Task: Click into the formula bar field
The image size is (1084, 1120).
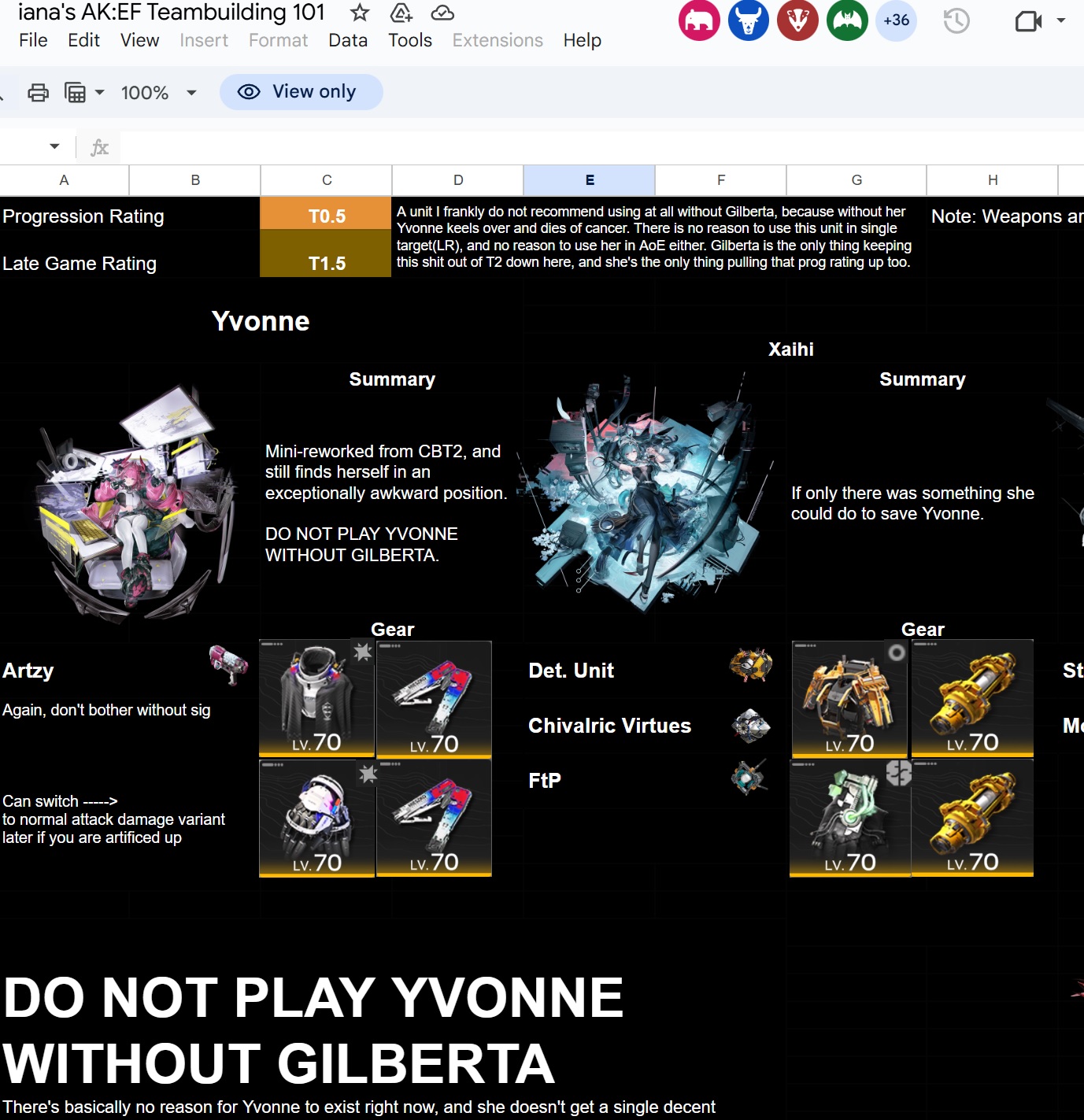Action: [602, 147]
